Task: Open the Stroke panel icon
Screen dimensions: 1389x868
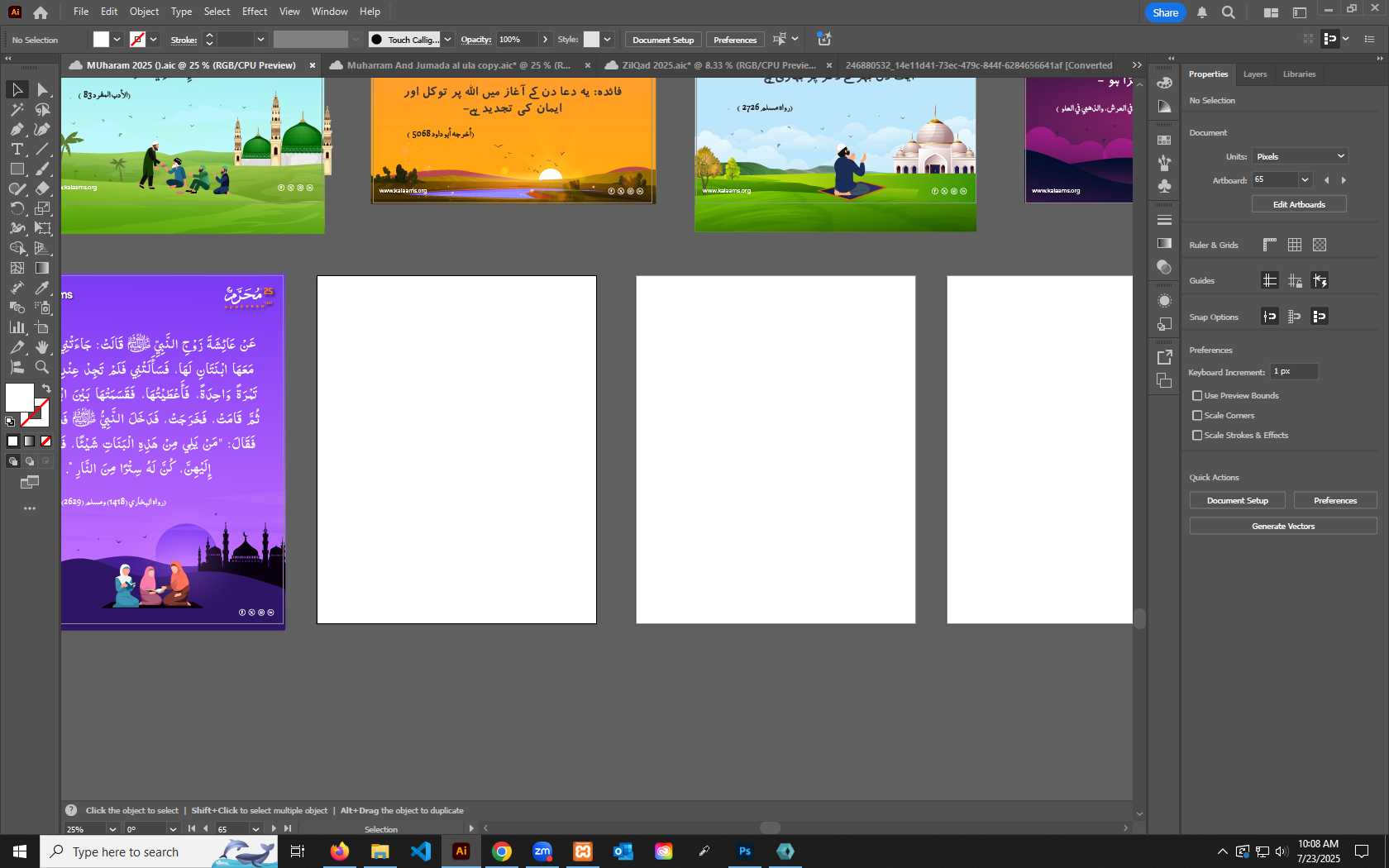Action: click(1164, 221)
